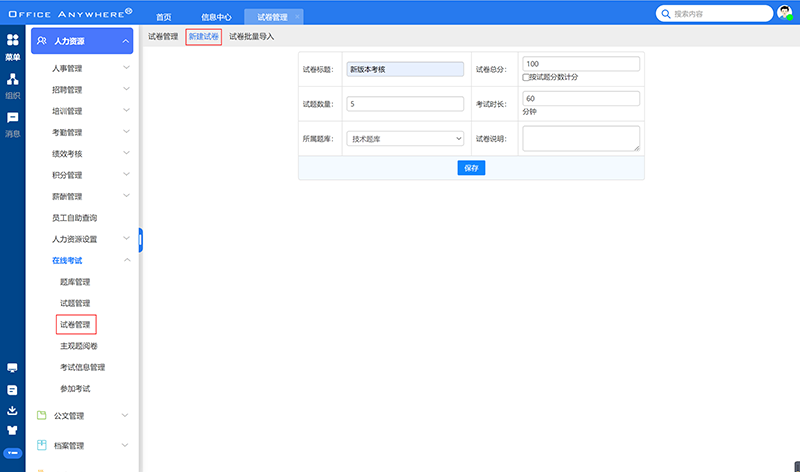The image size is (800, 472).
Task: Expand 招聘管理 submenu
Action: click(126, 89)
